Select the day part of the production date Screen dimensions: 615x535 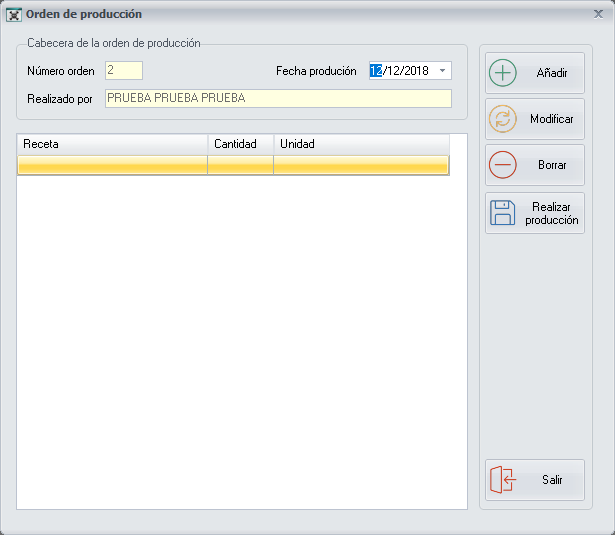tap(376, 71)
